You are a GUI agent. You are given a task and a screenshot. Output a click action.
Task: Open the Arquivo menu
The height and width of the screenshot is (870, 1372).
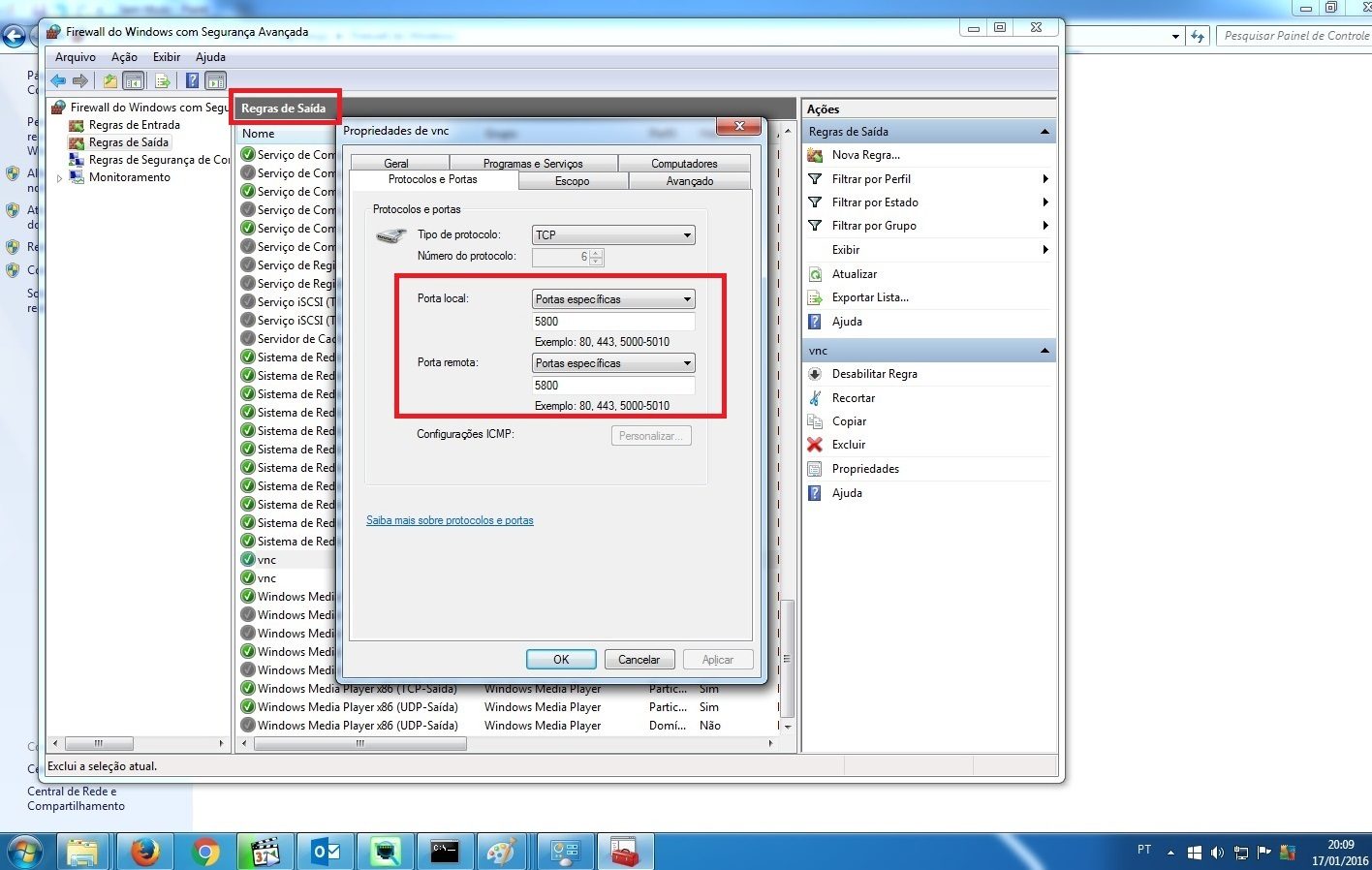coord(76,57)
